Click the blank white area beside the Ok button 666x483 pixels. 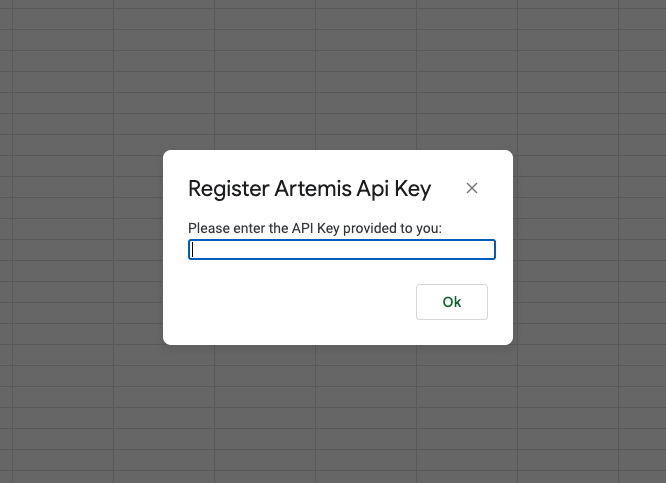coord(297,302)
